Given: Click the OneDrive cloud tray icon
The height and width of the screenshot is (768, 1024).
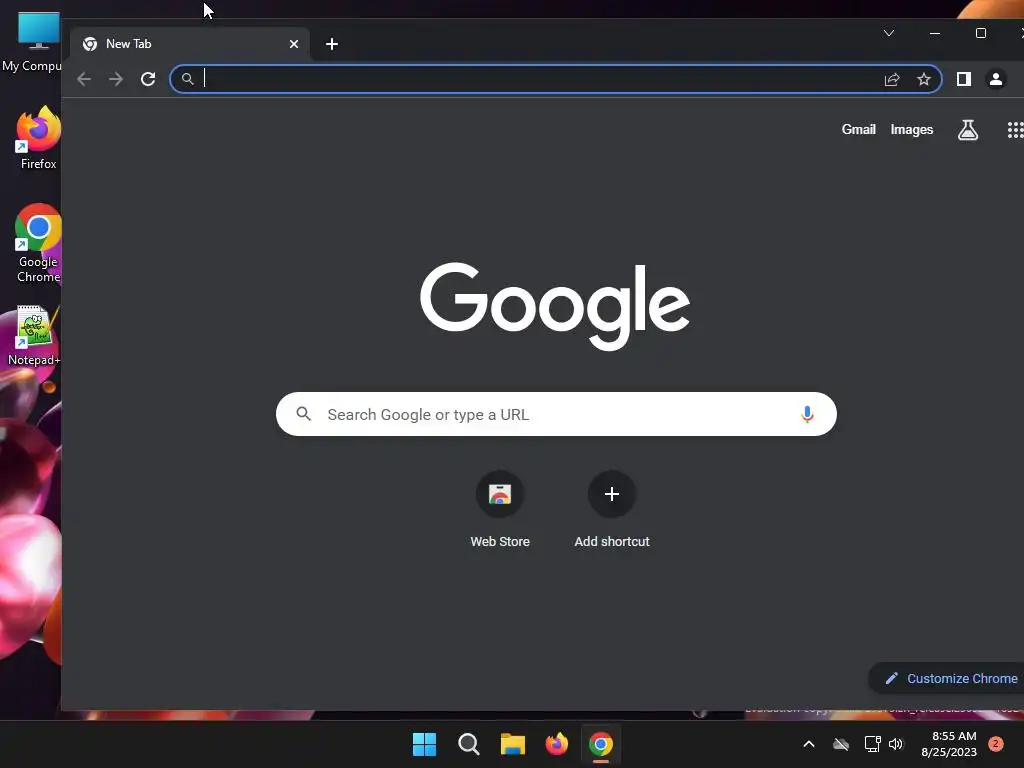Looking at the screenshot, I should click(x=841, y=744).
